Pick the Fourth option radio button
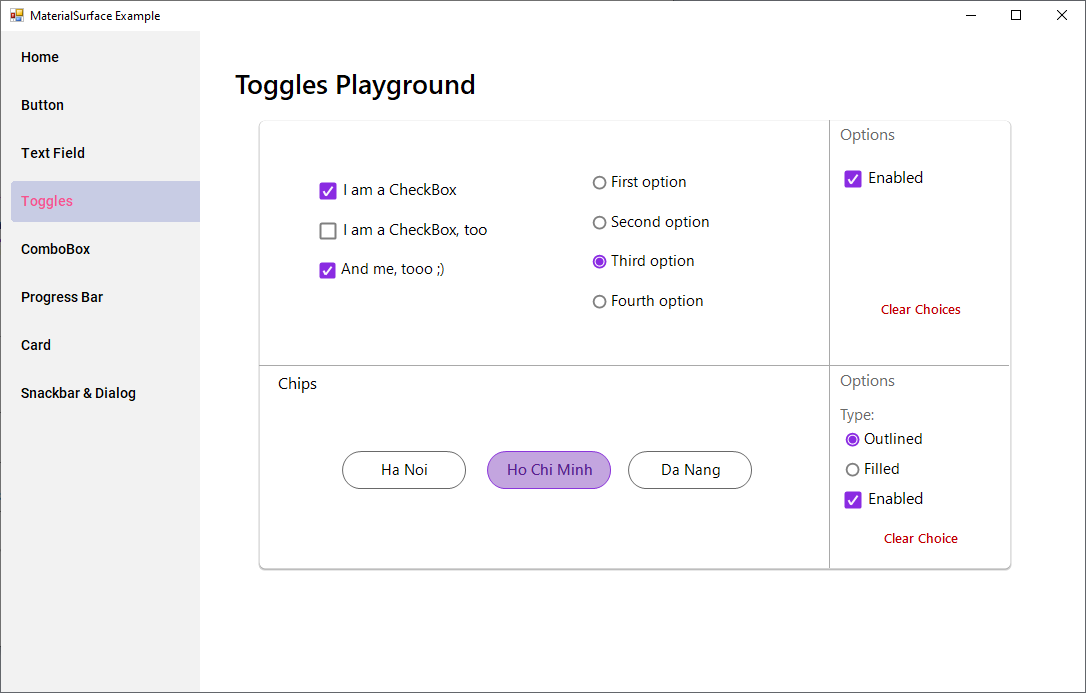This screenshot has width=1086, height=693. (x=600, y=302)
